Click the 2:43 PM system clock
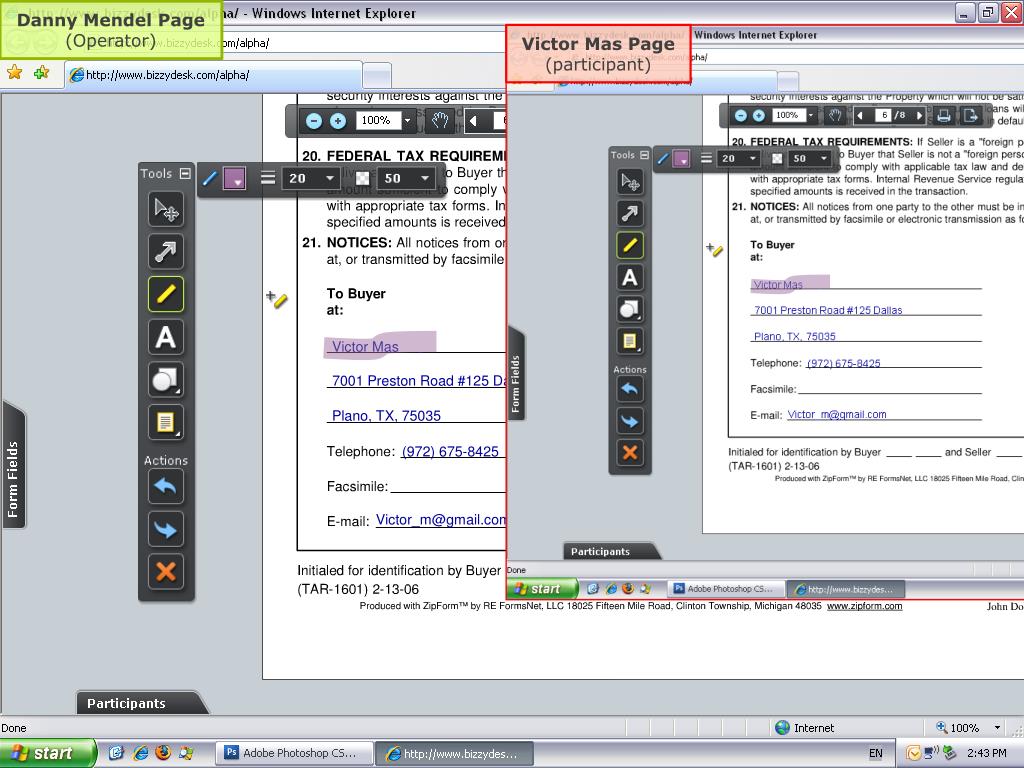Image resolution: width=1024 pixels, height=768 pixels. click(x=986, y=753)
